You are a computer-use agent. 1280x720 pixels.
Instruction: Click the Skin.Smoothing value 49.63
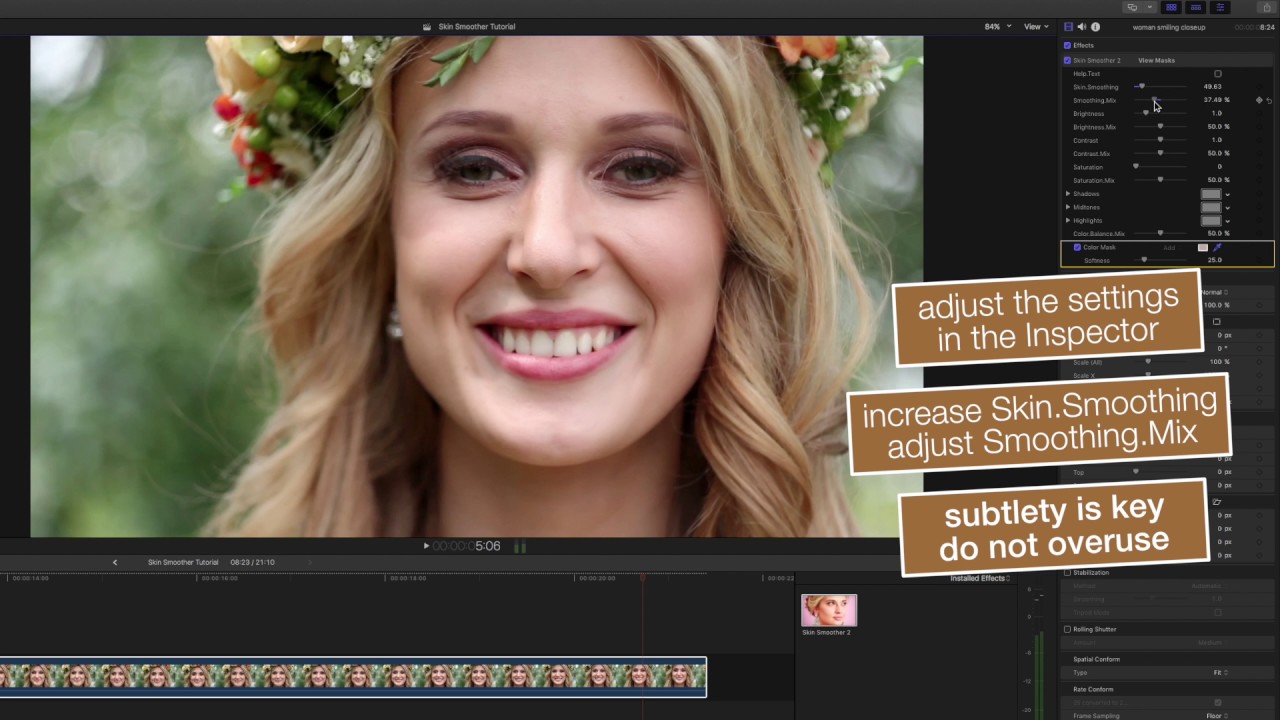[x=1212, y=87]
